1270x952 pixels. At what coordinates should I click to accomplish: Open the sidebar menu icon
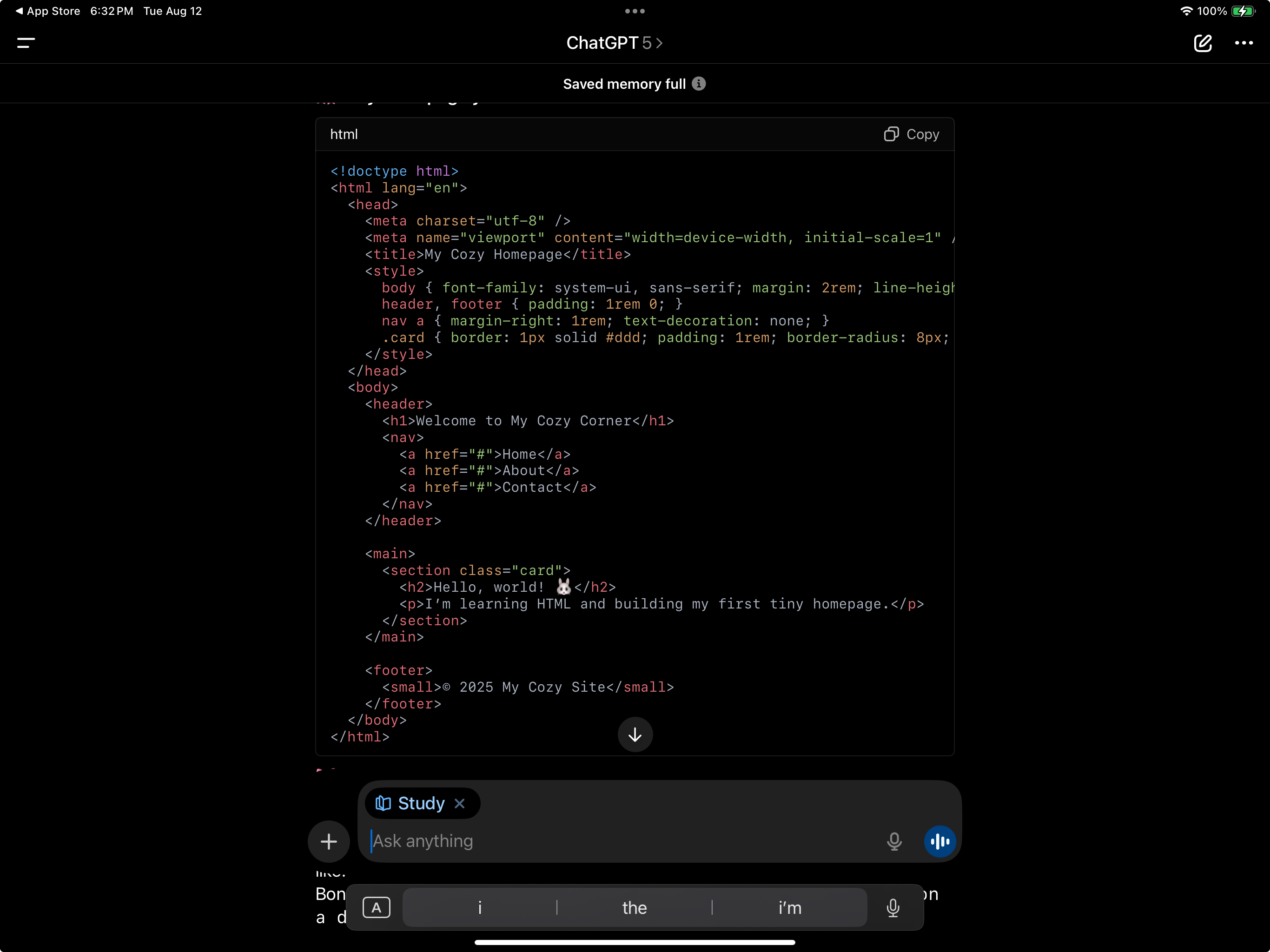point(26,42)
